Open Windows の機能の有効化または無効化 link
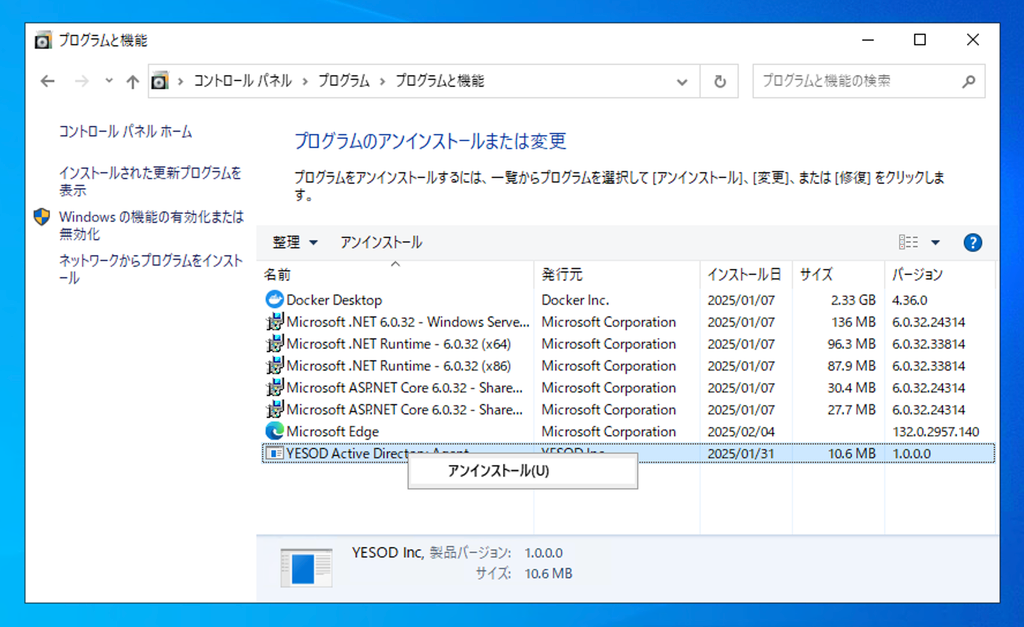The width and height of the screenshot is (1024, 627). pos(152,225)
